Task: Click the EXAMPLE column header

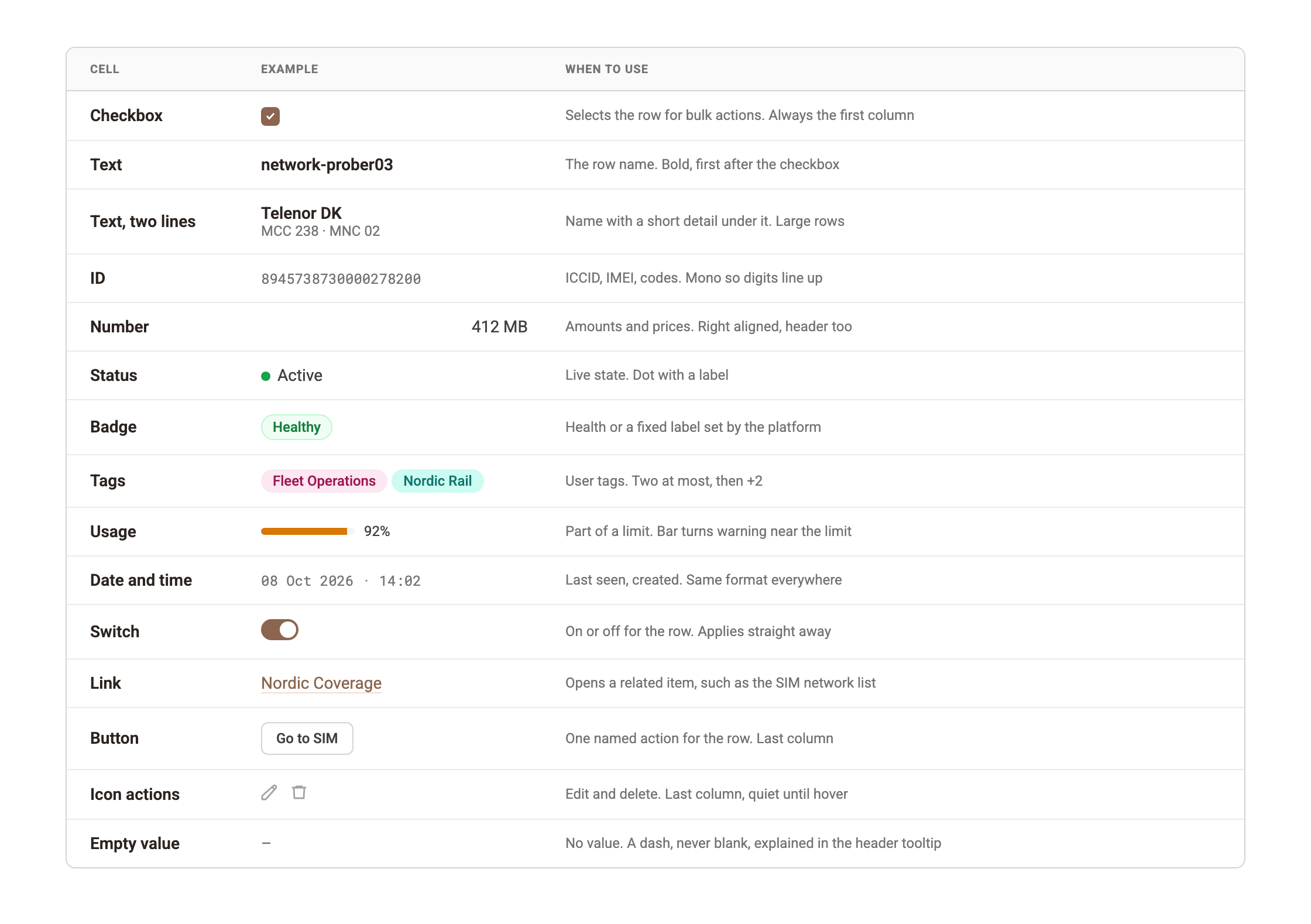Action: [x=290, y=69]
